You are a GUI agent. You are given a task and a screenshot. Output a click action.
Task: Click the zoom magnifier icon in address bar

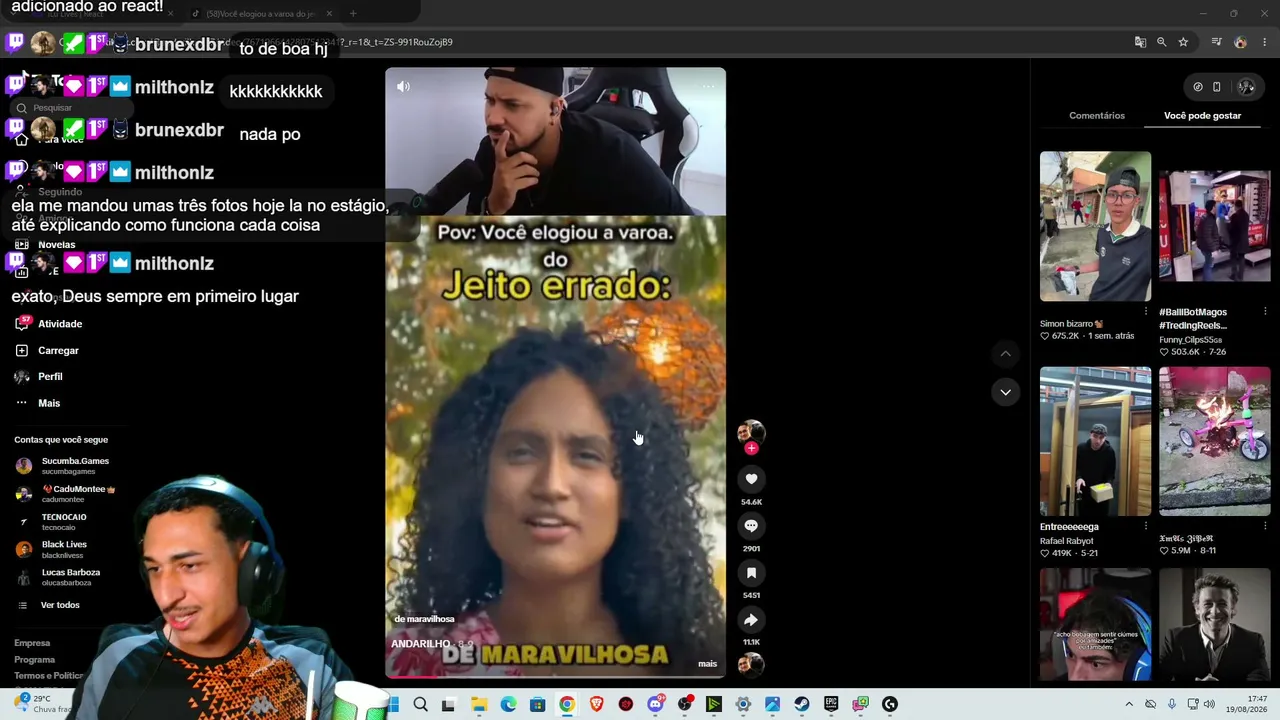tap(1161, 42)
